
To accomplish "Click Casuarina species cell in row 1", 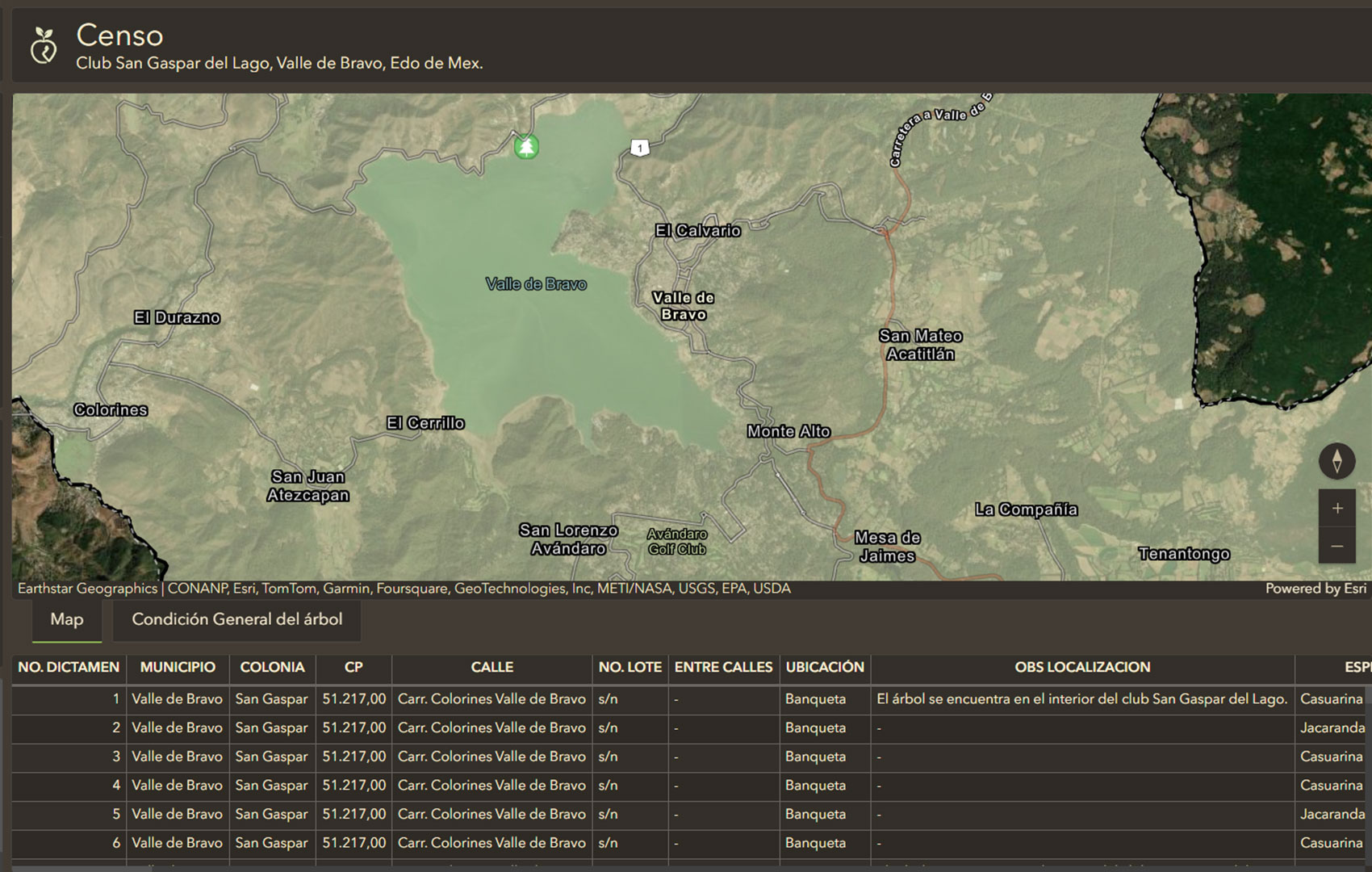I will [1332, 699].
